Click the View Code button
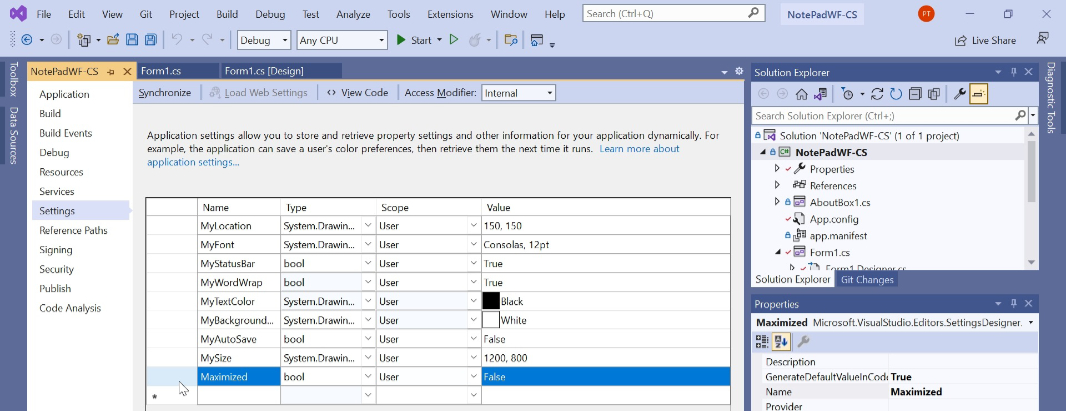 [357, 93]
